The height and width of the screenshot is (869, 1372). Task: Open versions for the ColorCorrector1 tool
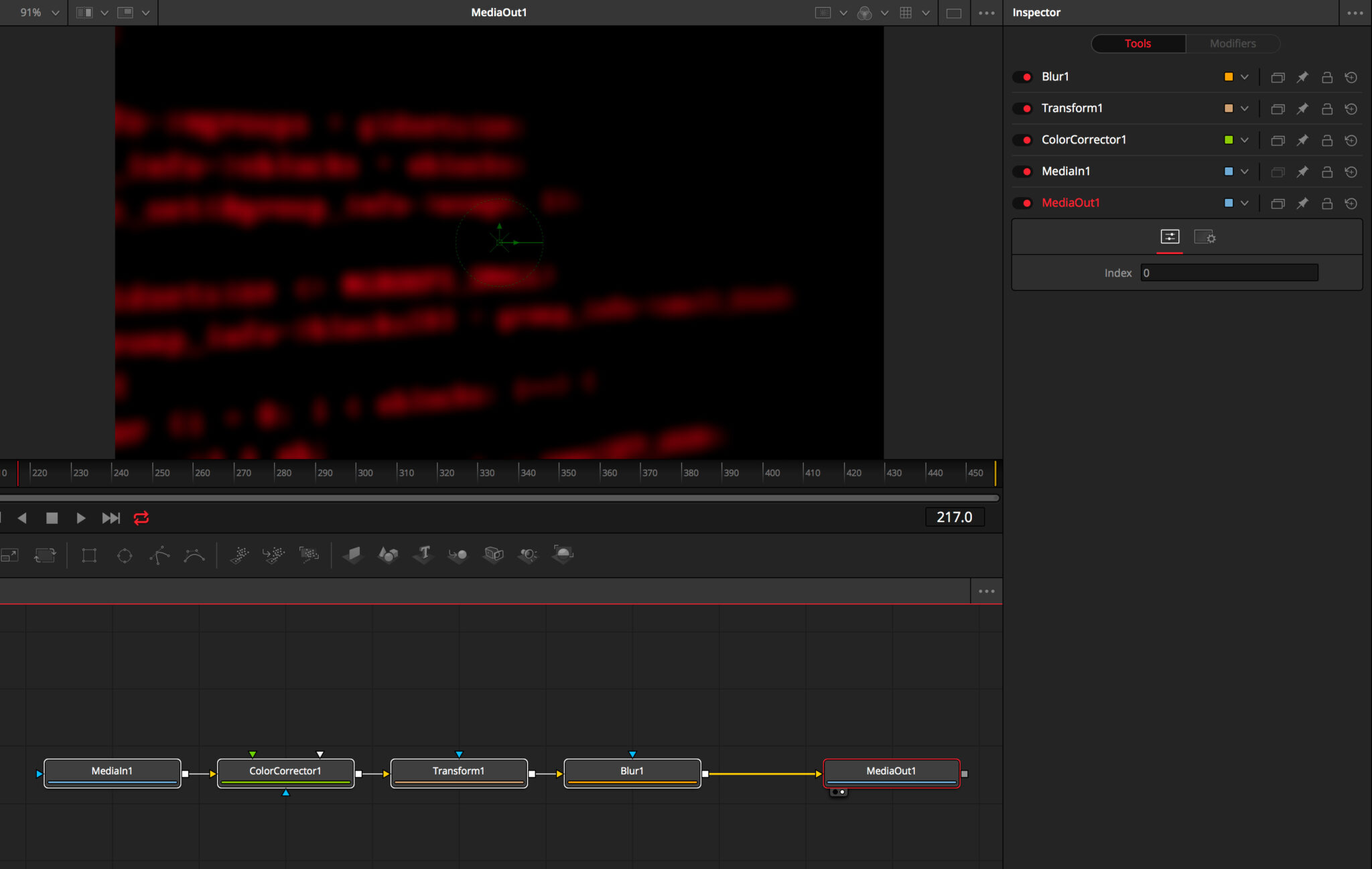click(1278, 140)
